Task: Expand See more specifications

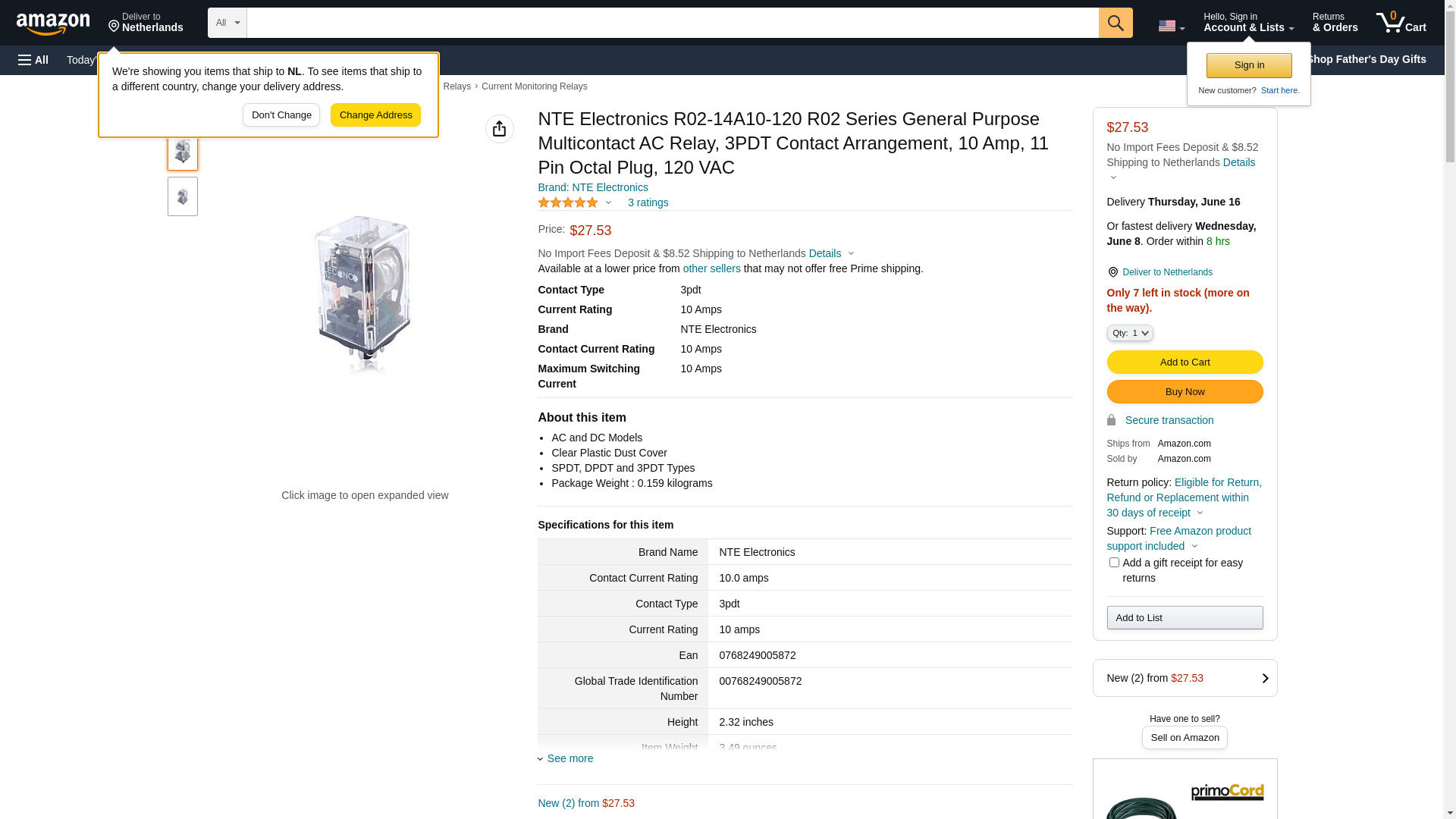Action: [570, 758]
